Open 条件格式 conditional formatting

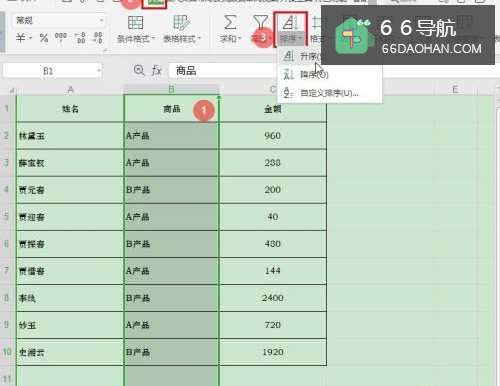[x=136, y=29]
